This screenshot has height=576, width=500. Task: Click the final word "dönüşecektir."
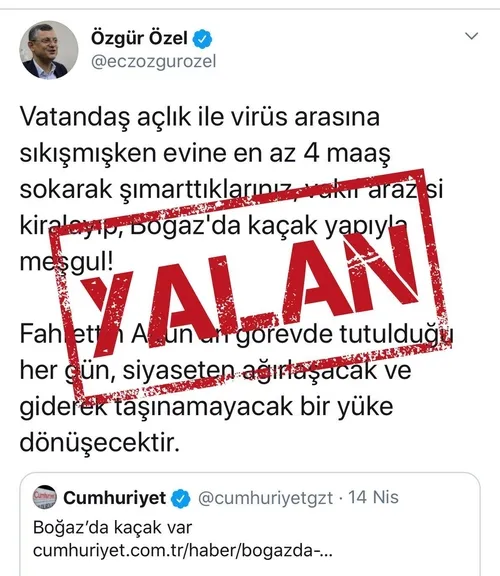point(100,443)
